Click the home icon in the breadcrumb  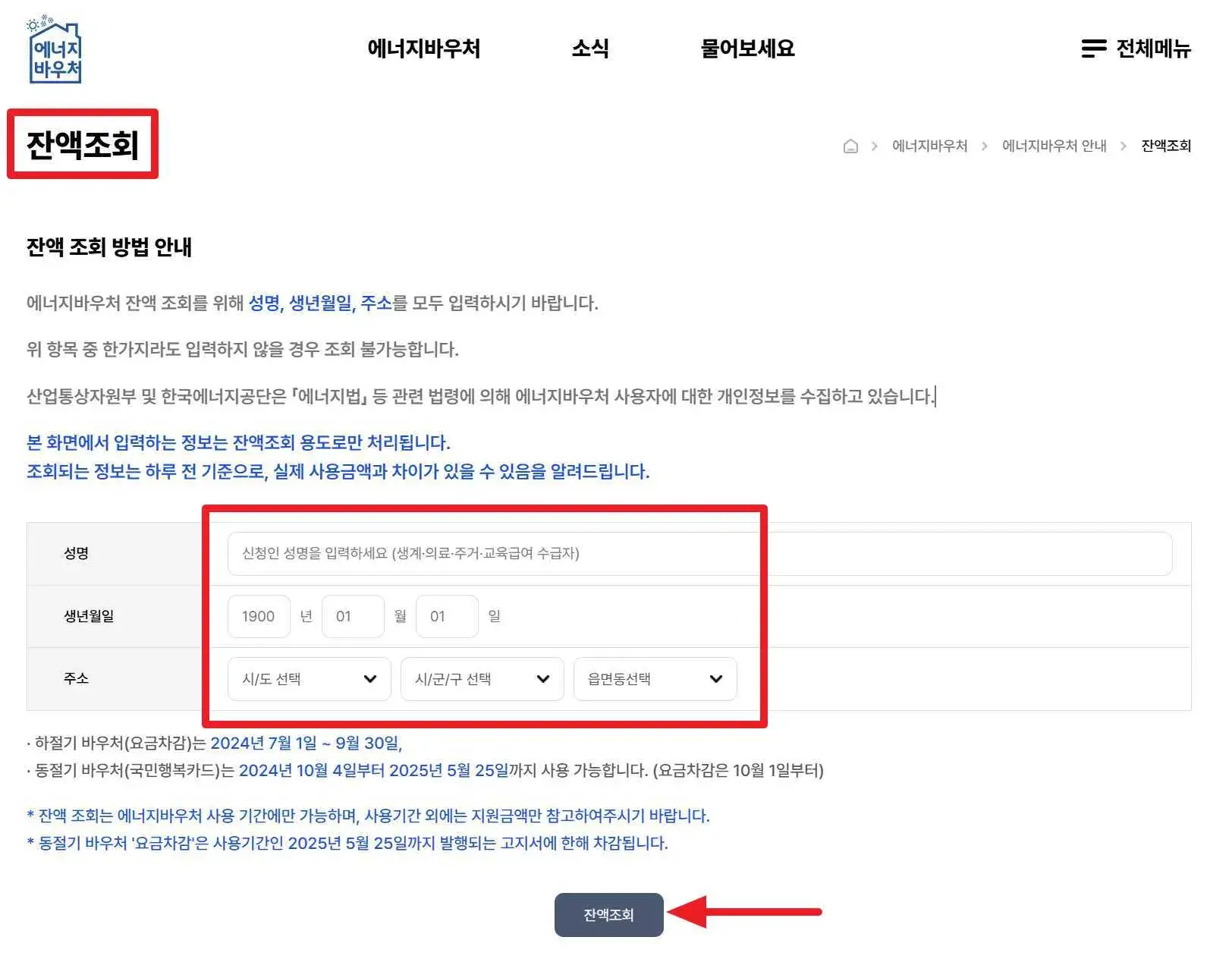852,146
